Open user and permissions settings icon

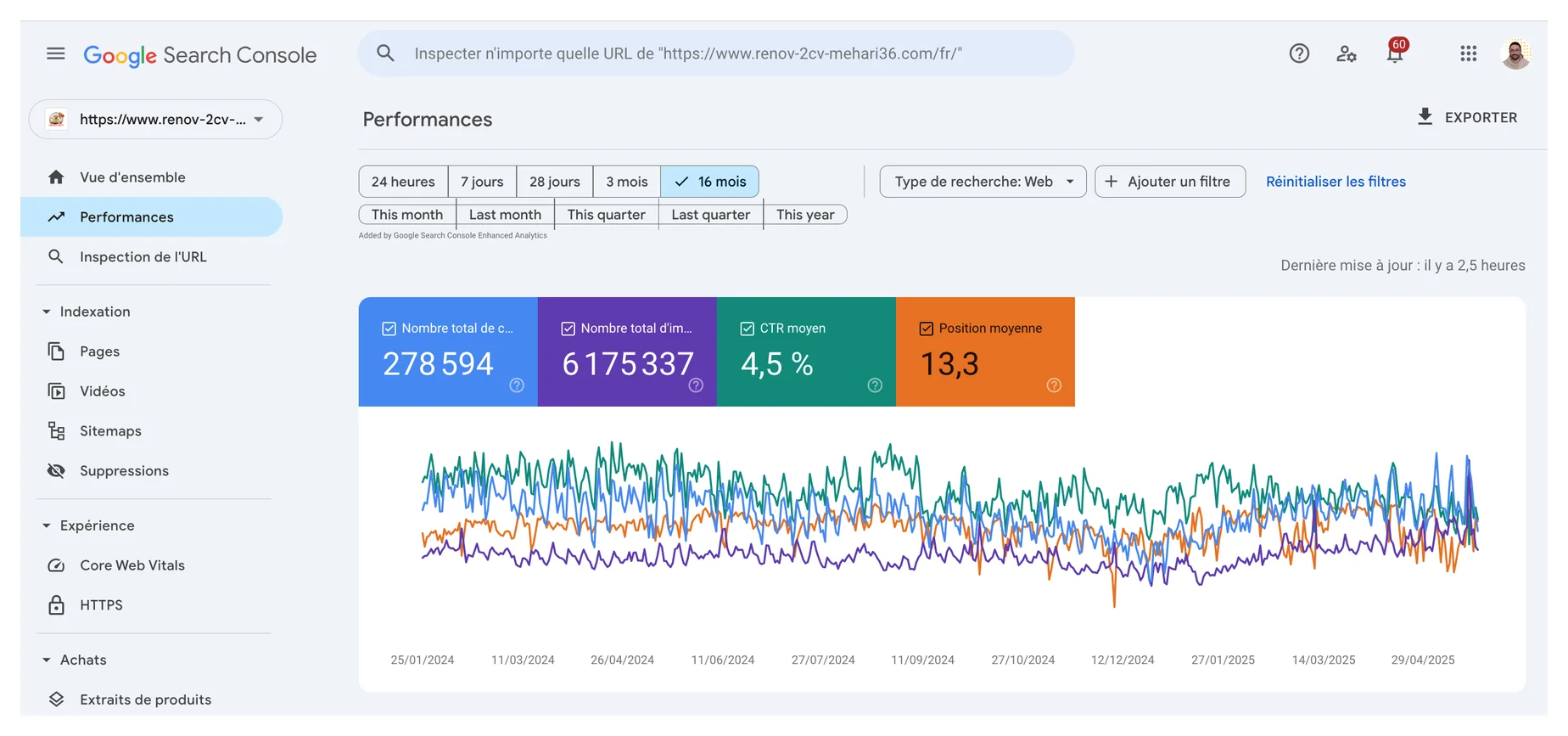click(1347, 53)
